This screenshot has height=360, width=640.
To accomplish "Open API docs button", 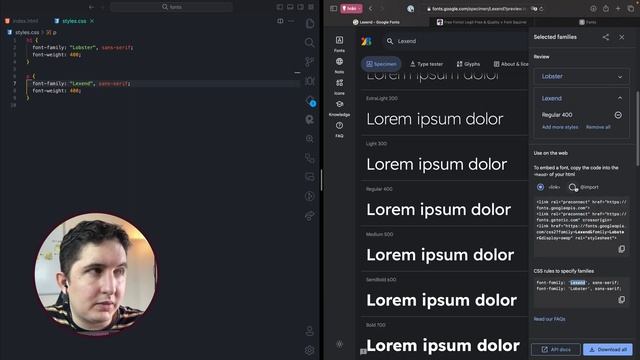I will [x=555, y=349].
